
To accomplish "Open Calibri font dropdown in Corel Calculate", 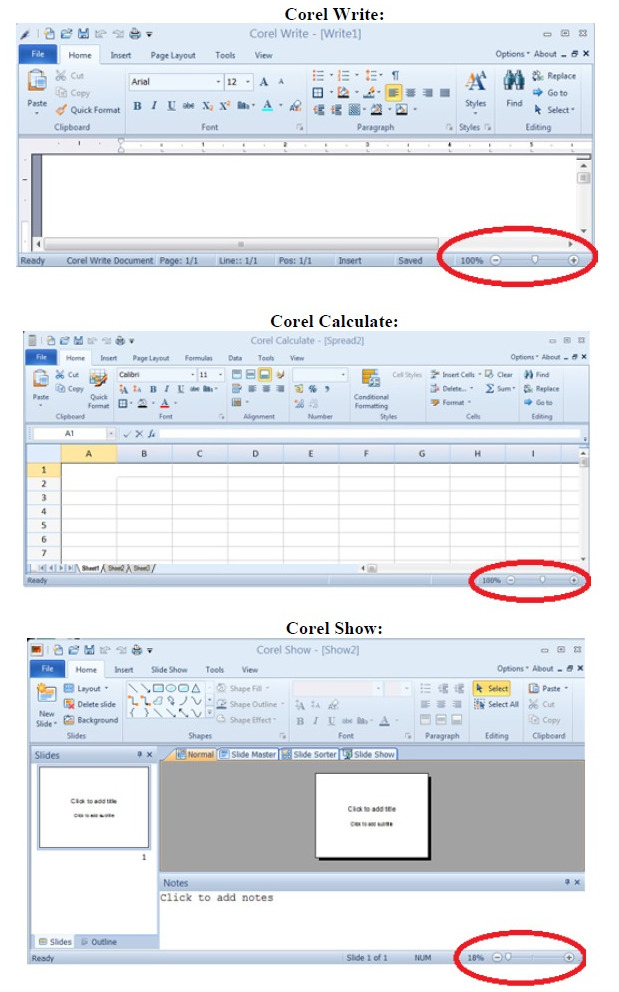I will coord(192,375).
